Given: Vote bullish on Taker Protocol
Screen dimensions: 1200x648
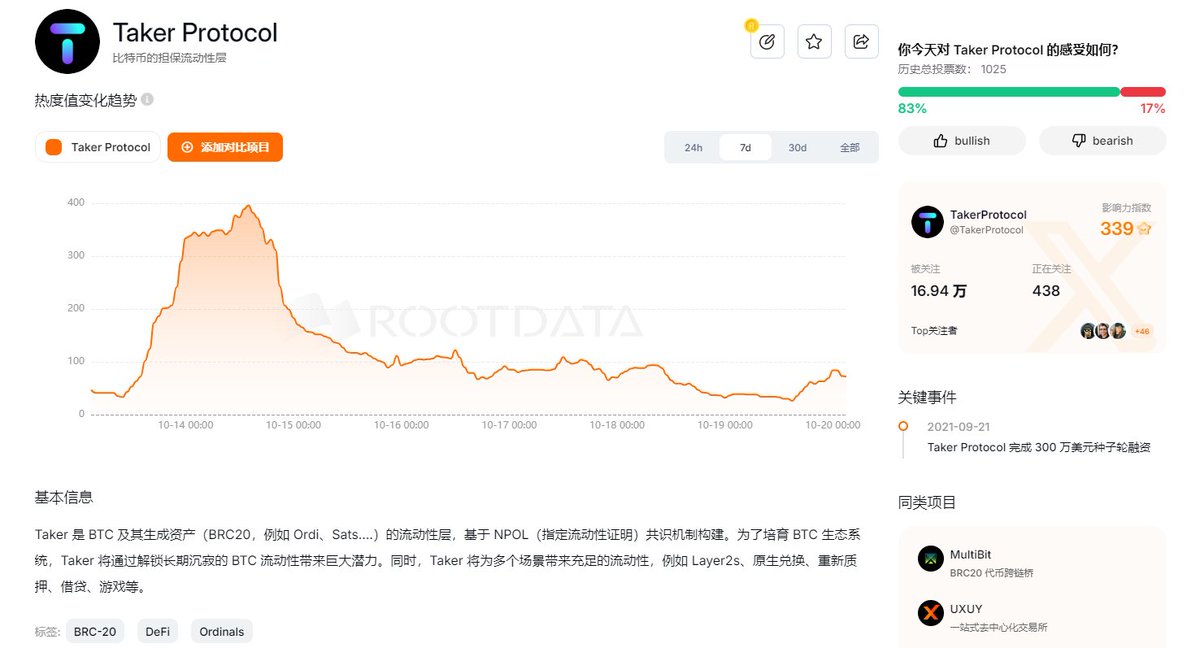Looking at the screenshot, I should tap(962, 141).
